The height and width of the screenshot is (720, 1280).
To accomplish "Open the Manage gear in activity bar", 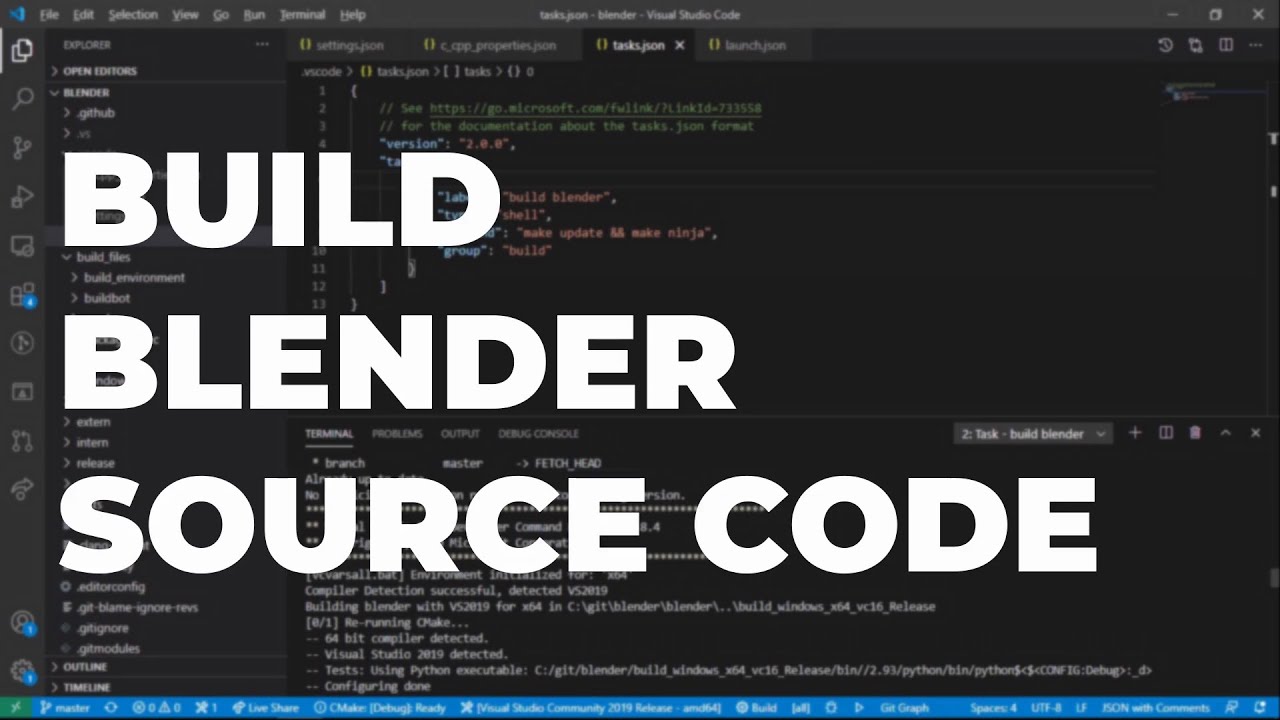I will click(x=22, y=671).
